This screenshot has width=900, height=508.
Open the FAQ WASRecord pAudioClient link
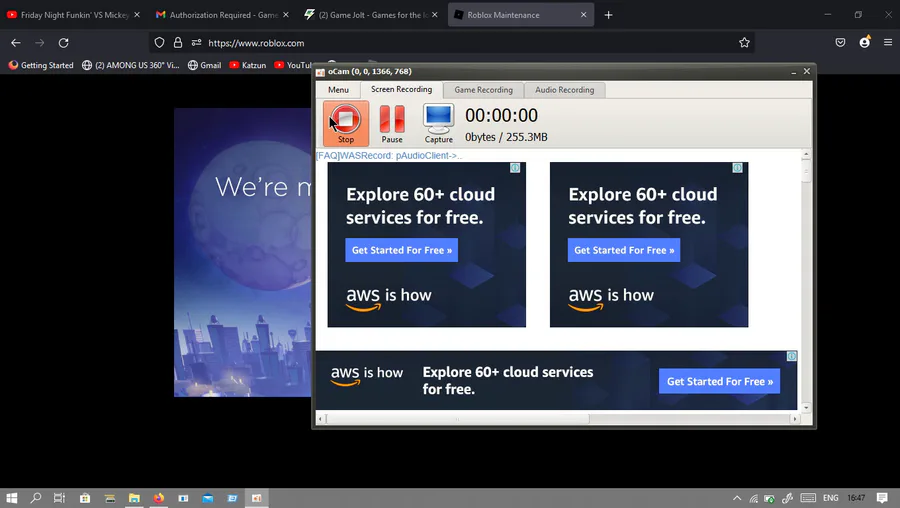389,156
